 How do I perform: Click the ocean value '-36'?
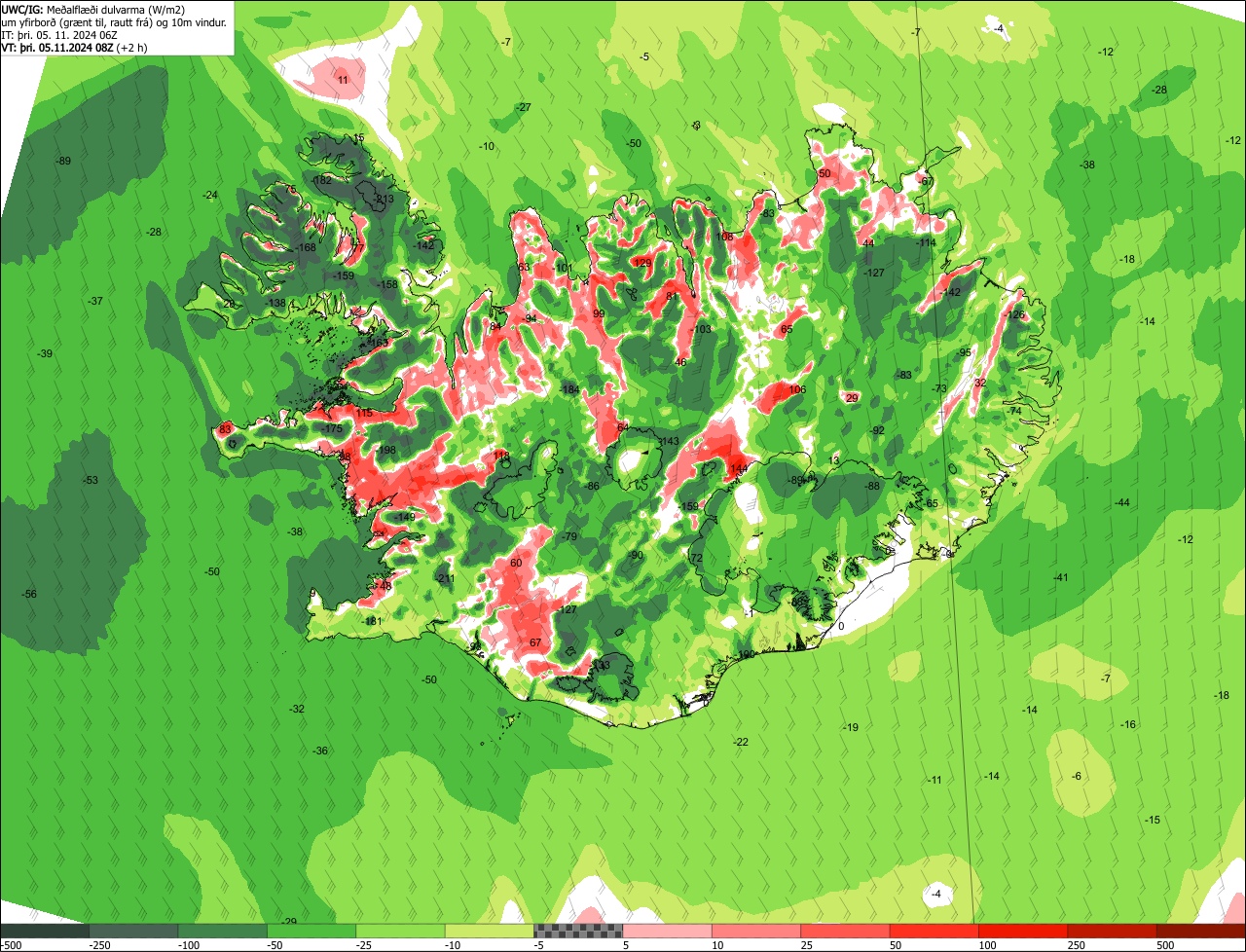tap(320, 751)
